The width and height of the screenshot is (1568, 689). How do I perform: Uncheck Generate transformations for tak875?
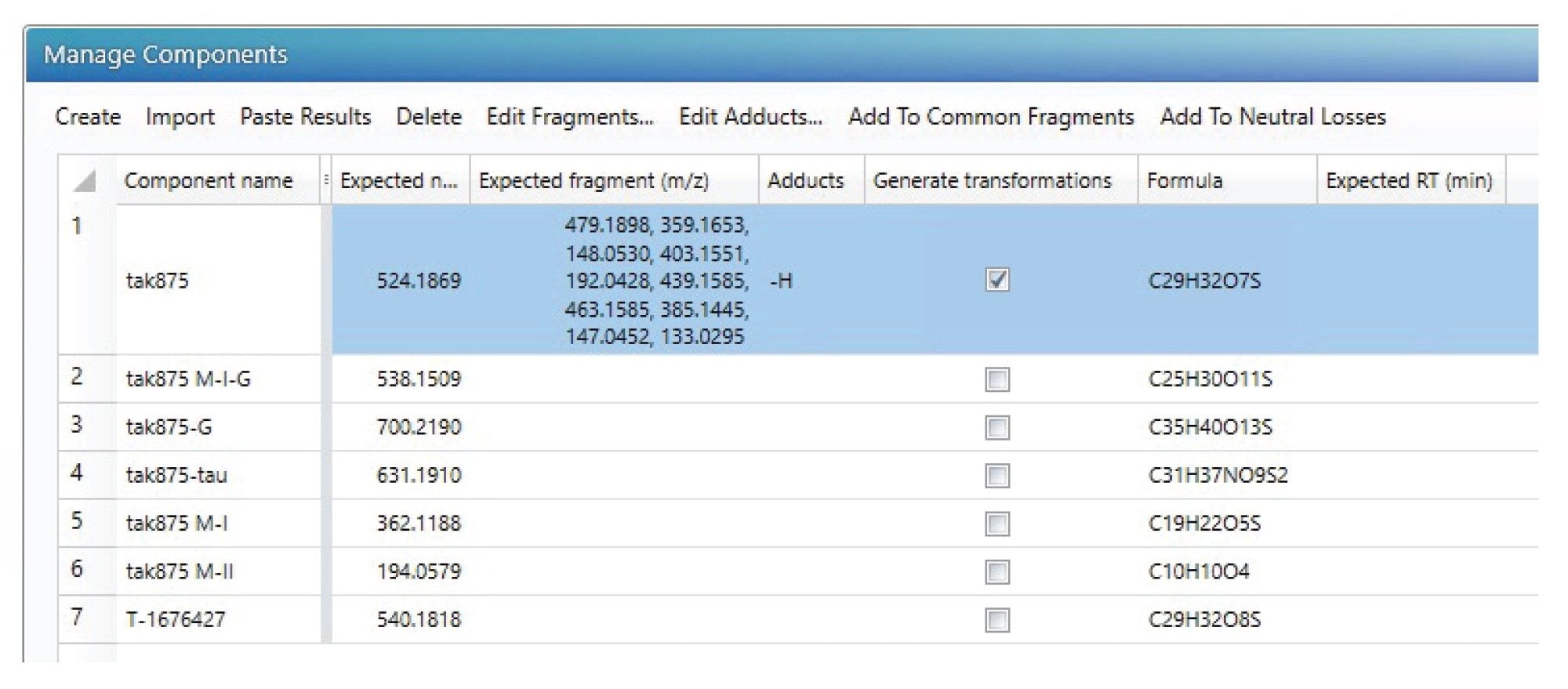tap(996, 280)
